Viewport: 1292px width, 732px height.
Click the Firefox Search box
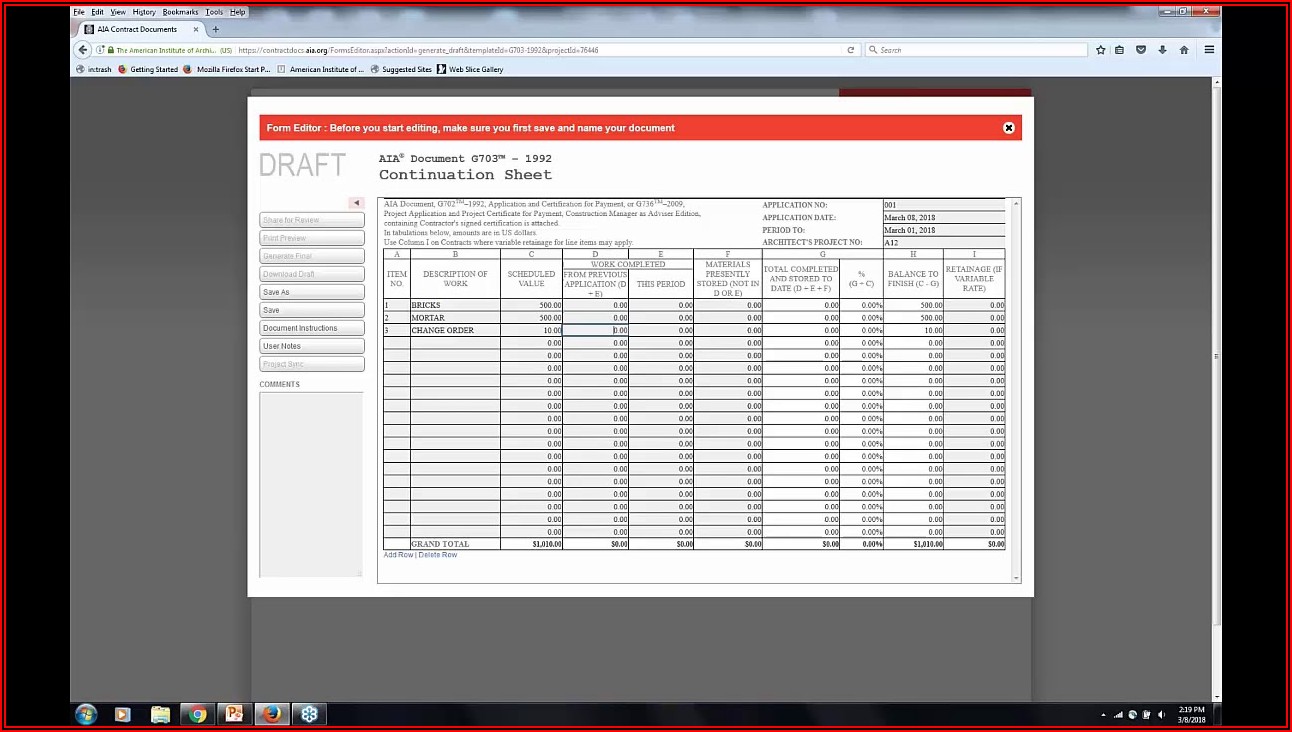tap(976, 50)
